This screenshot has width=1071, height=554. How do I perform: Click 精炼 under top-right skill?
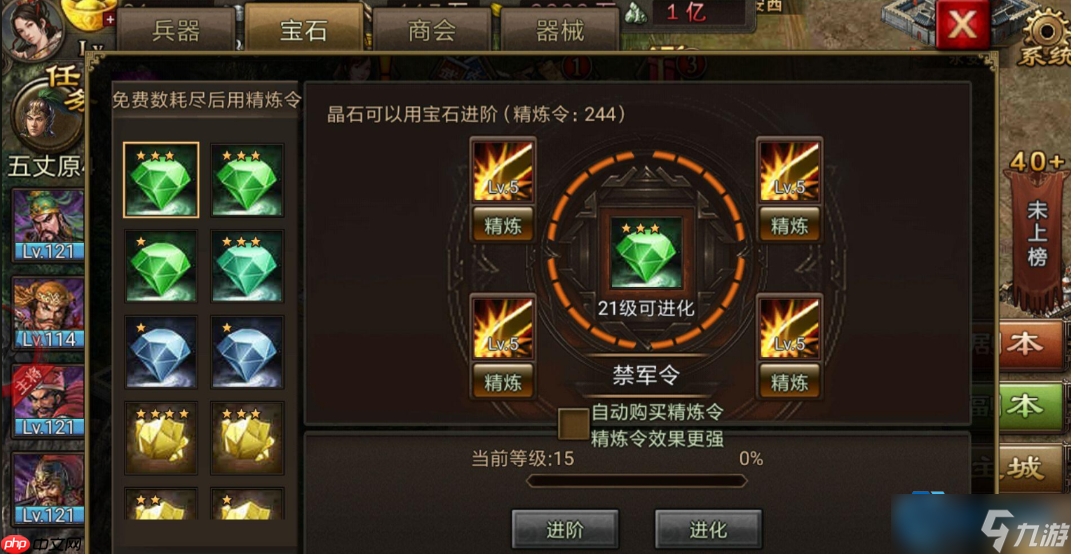tap(790, 225)
